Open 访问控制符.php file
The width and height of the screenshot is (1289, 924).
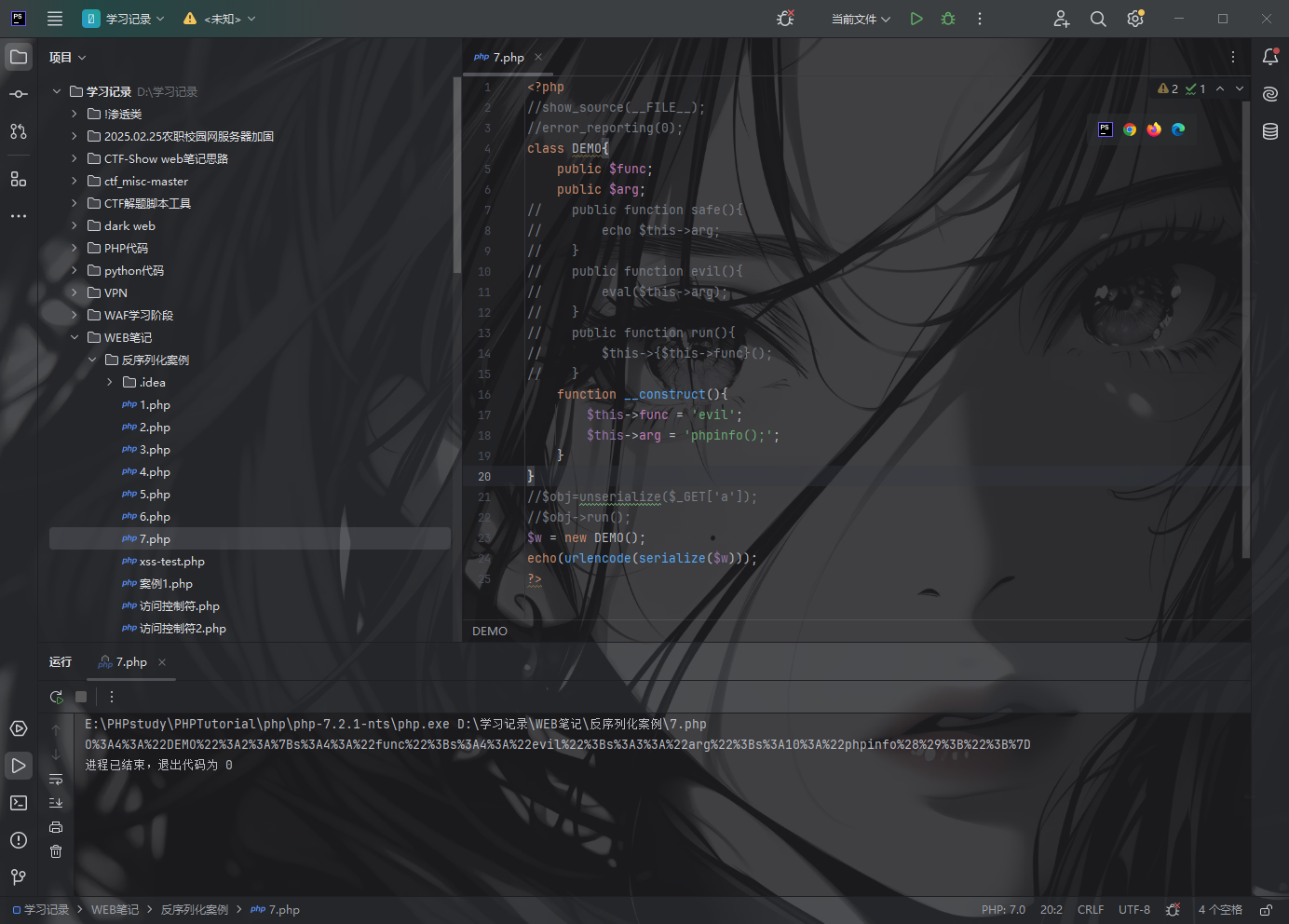click(170, 606)
